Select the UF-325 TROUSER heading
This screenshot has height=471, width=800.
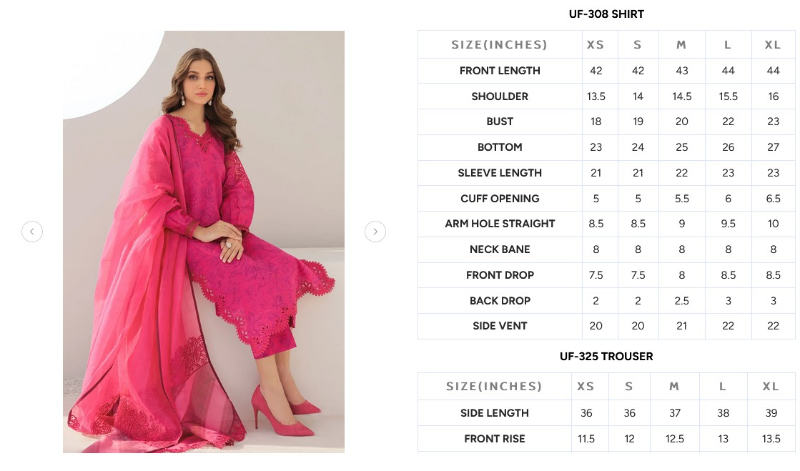[606, 356]
